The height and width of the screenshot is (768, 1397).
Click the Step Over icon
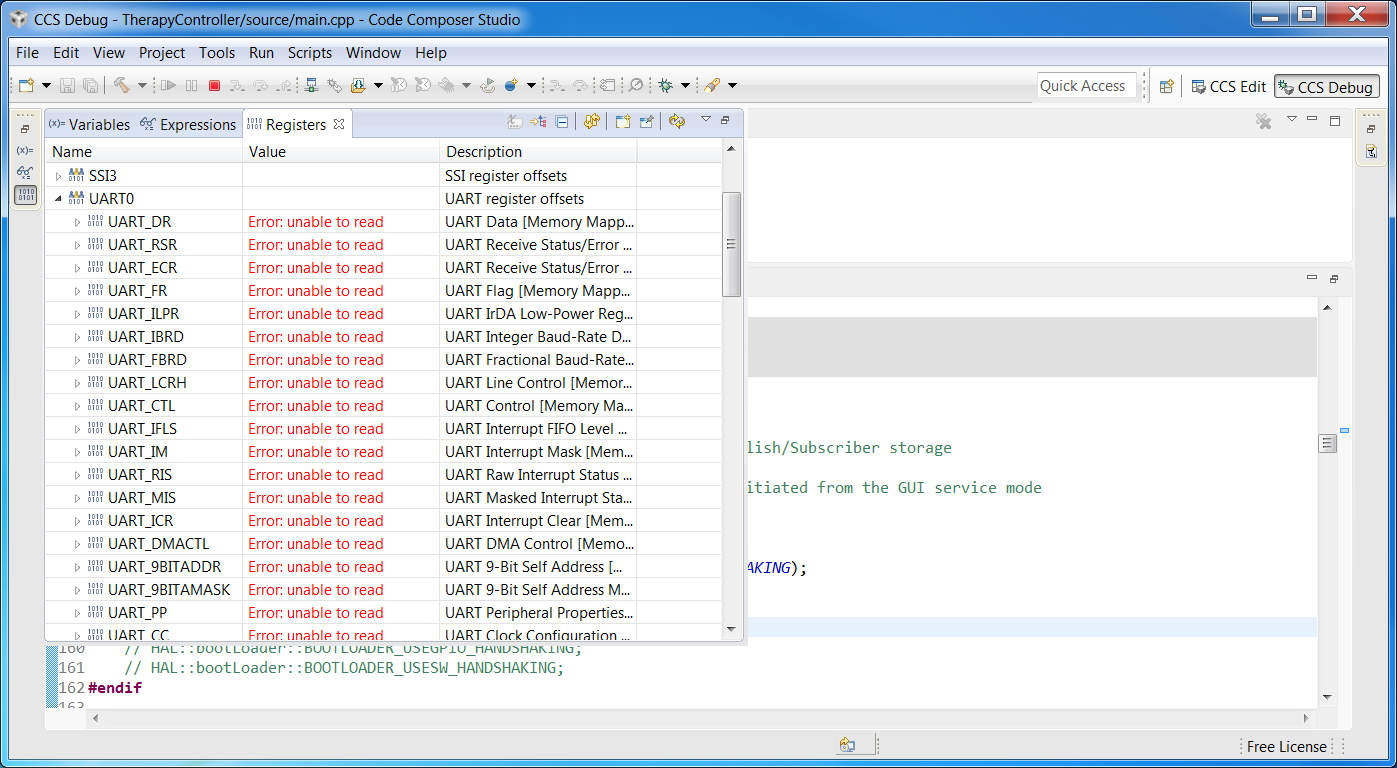(x=262, y=86)
